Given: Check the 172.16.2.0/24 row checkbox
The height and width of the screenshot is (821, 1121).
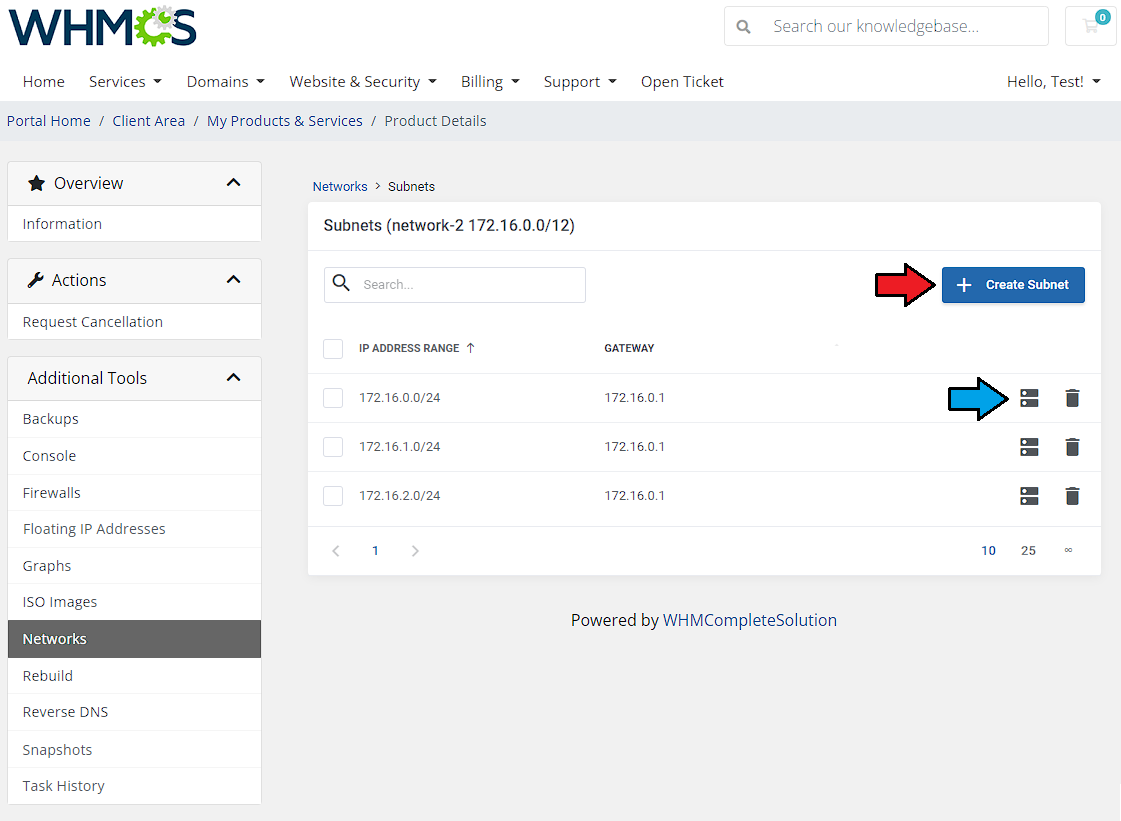Looking at the screenshot, I should (333, 496).
